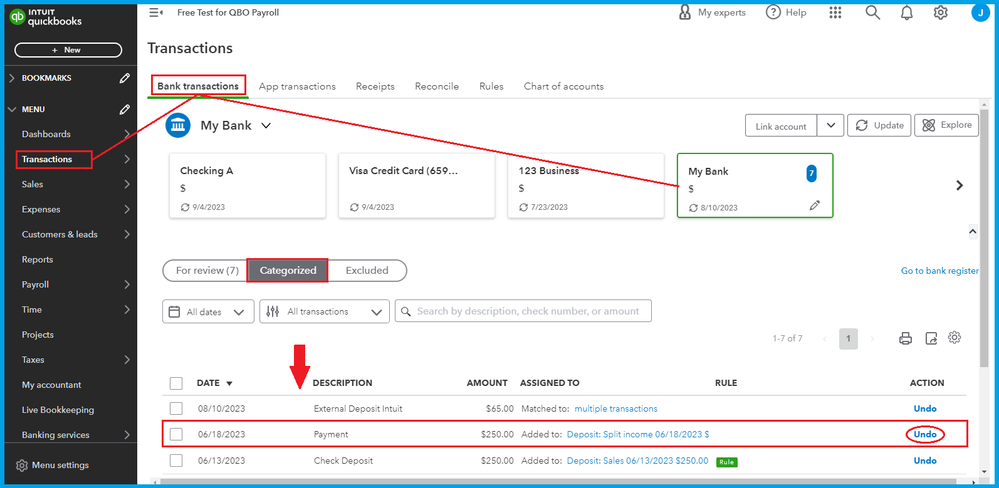The image size is (999, 488).
Task: Open the J user profile avatar
Action: click(979, 12)
